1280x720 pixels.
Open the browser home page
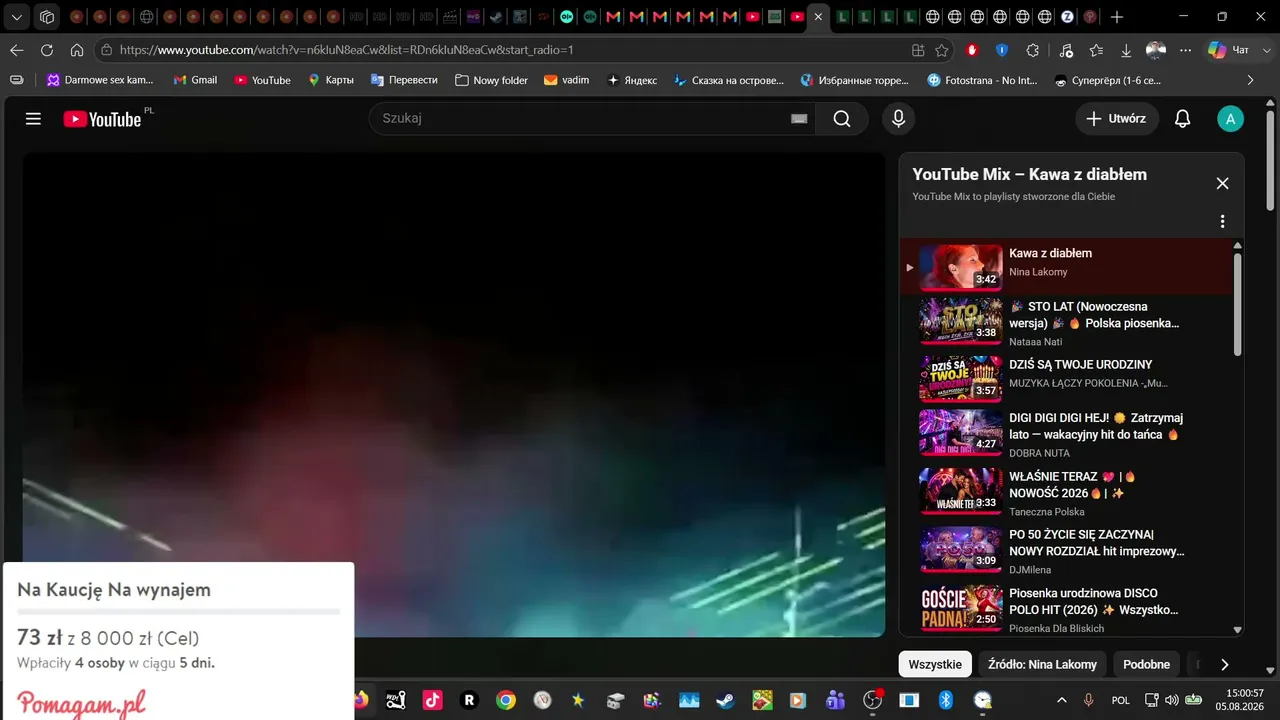(78, 50)
